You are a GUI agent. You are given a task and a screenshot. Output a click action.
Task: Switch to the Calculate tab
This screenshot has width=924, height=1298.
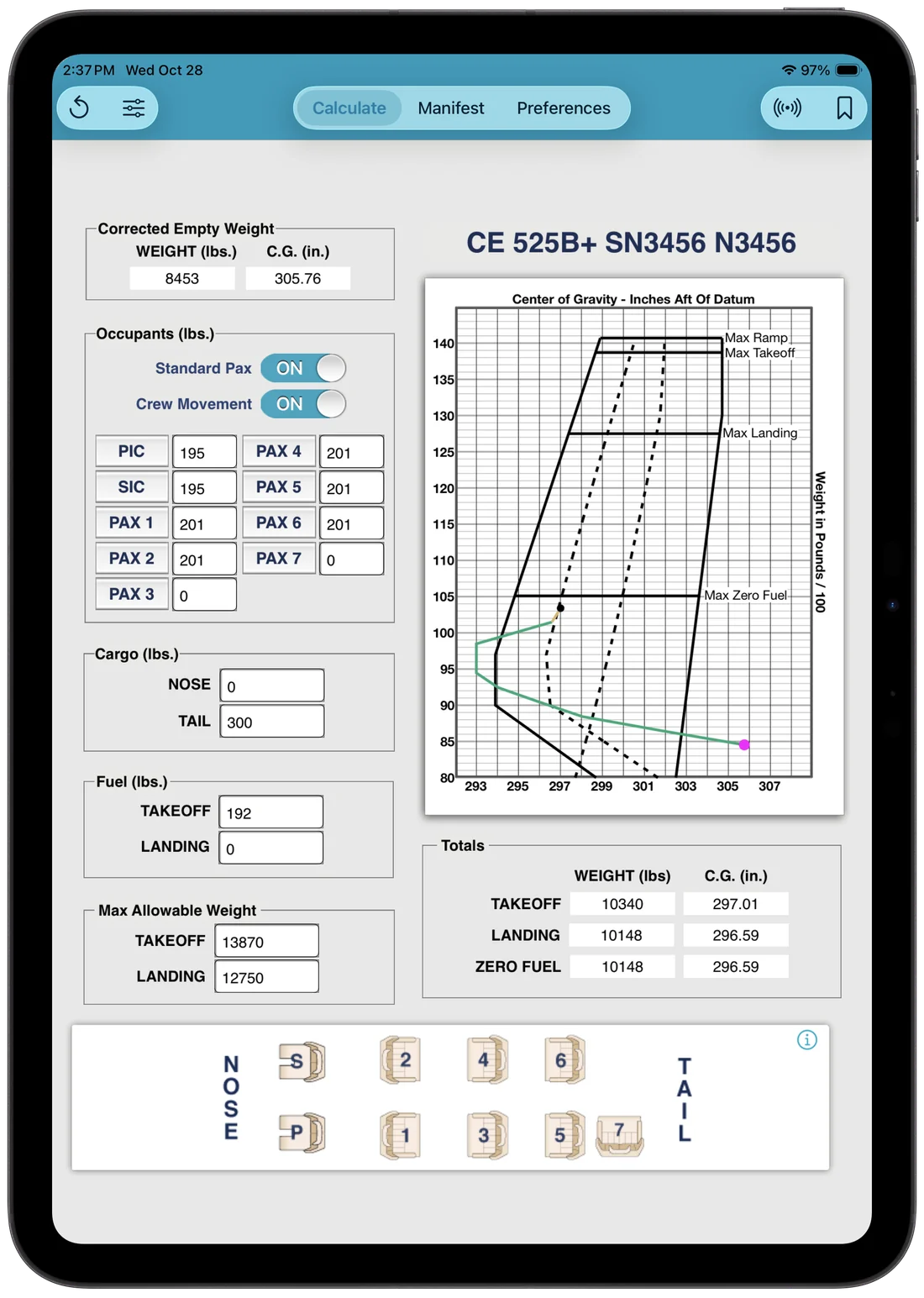click(x=349, y=108)
